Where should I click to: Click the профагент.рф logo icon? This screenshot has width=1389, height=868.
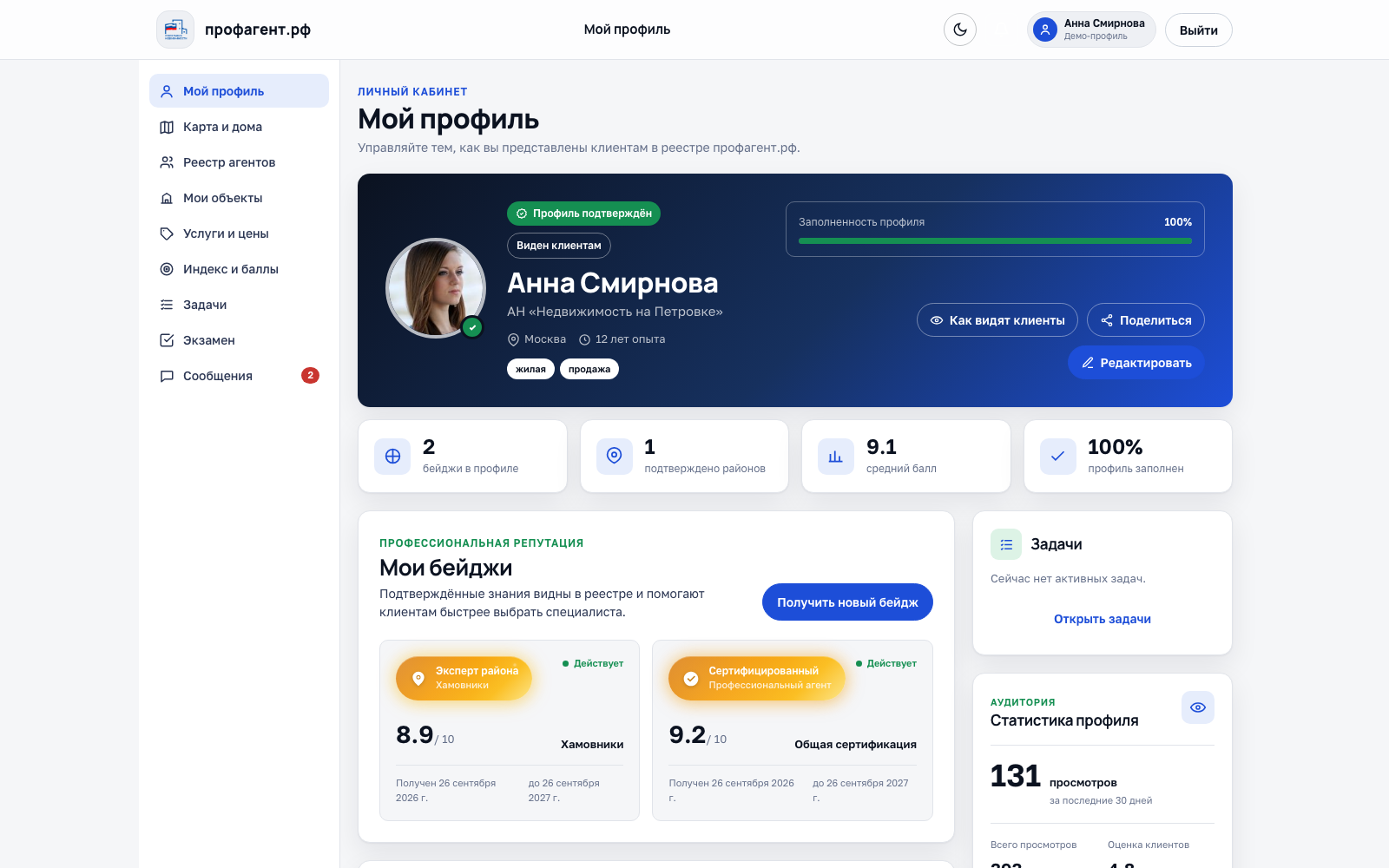tap(175, 30)
